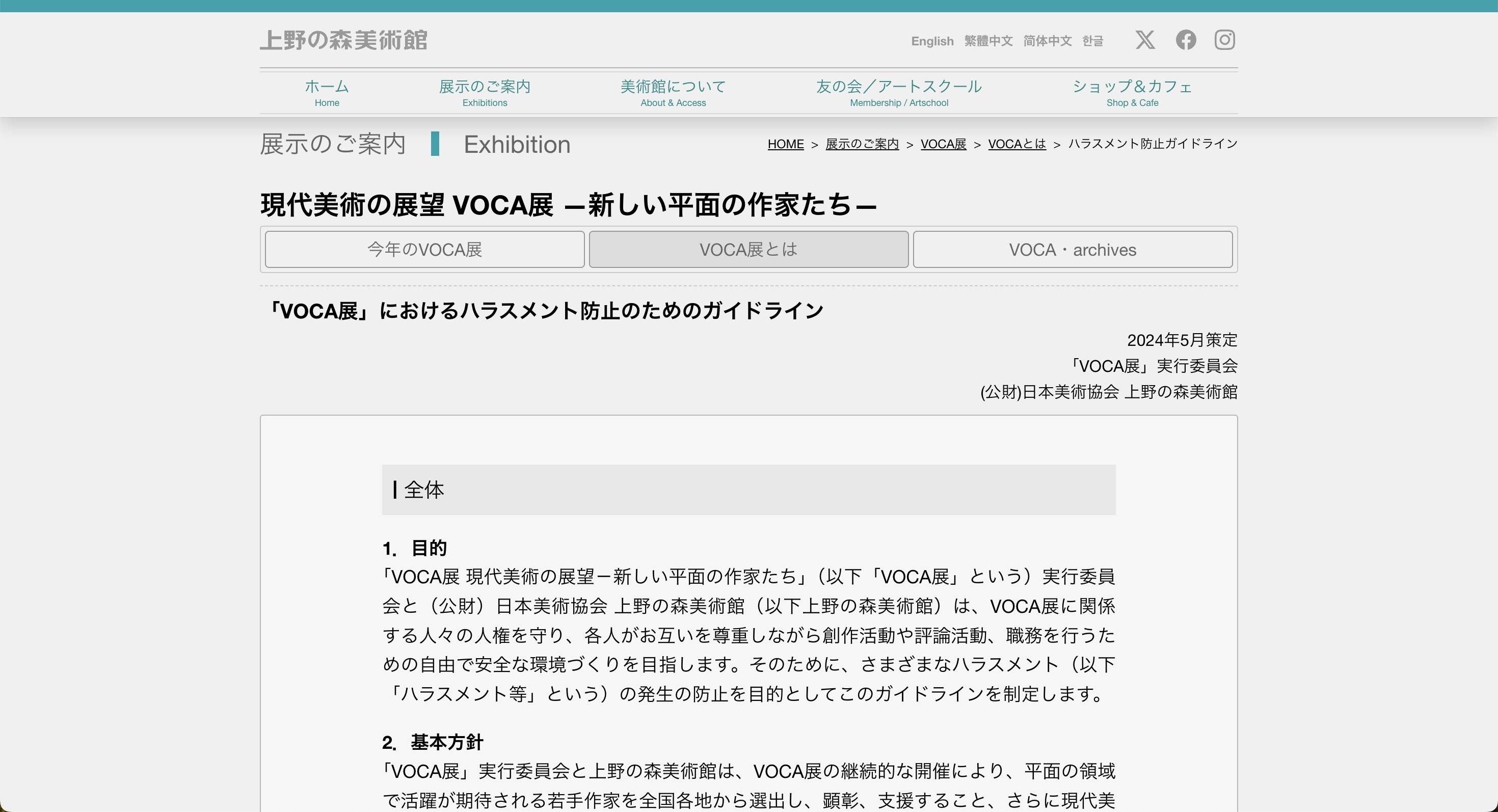This screenshot has height=812, width=1498.
Task: Click the 上野の森美術館 site logo
Action: pos(344,41)
